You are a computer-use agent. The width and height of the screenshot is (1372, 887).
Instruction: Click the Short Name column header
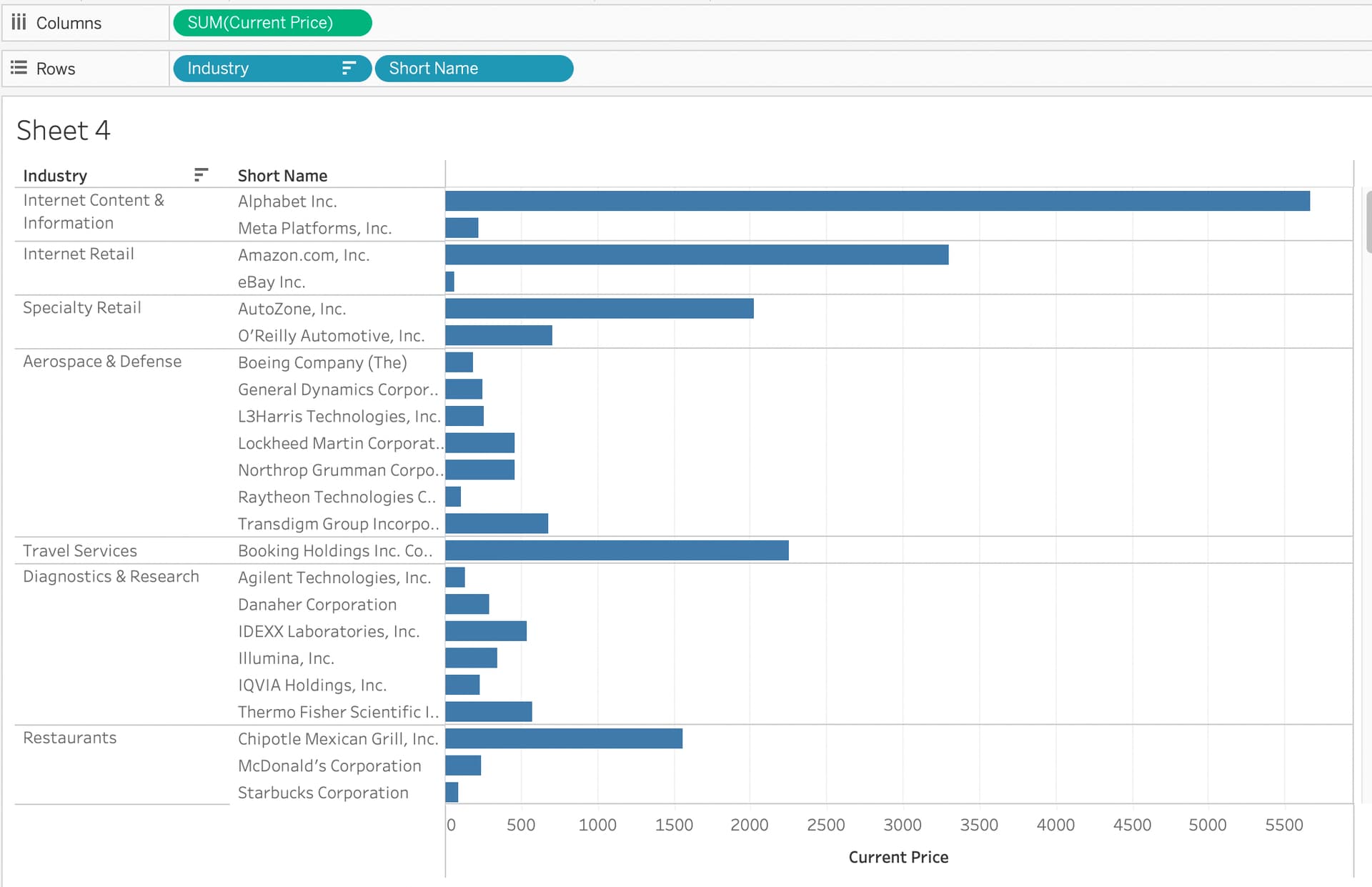(282, 176)
